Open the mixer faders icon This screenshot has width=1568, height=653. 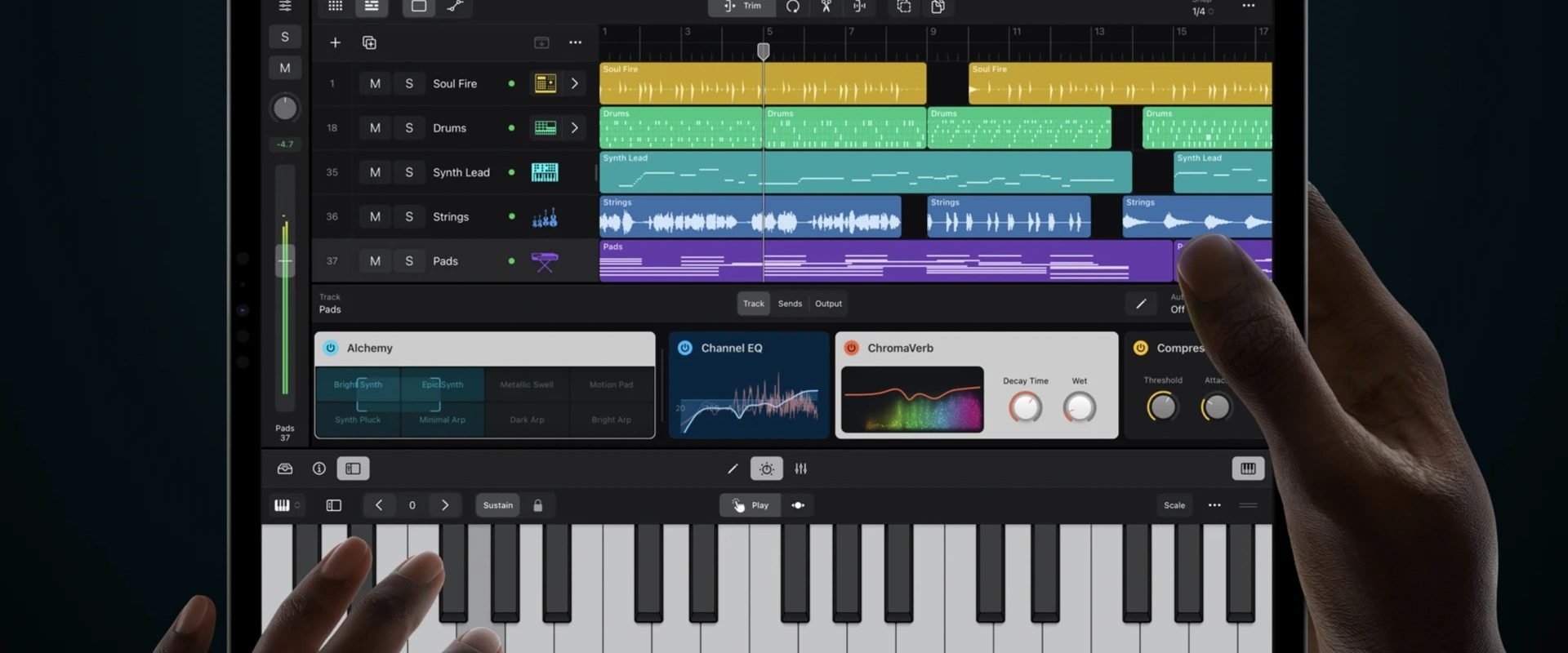click(801, 469)
